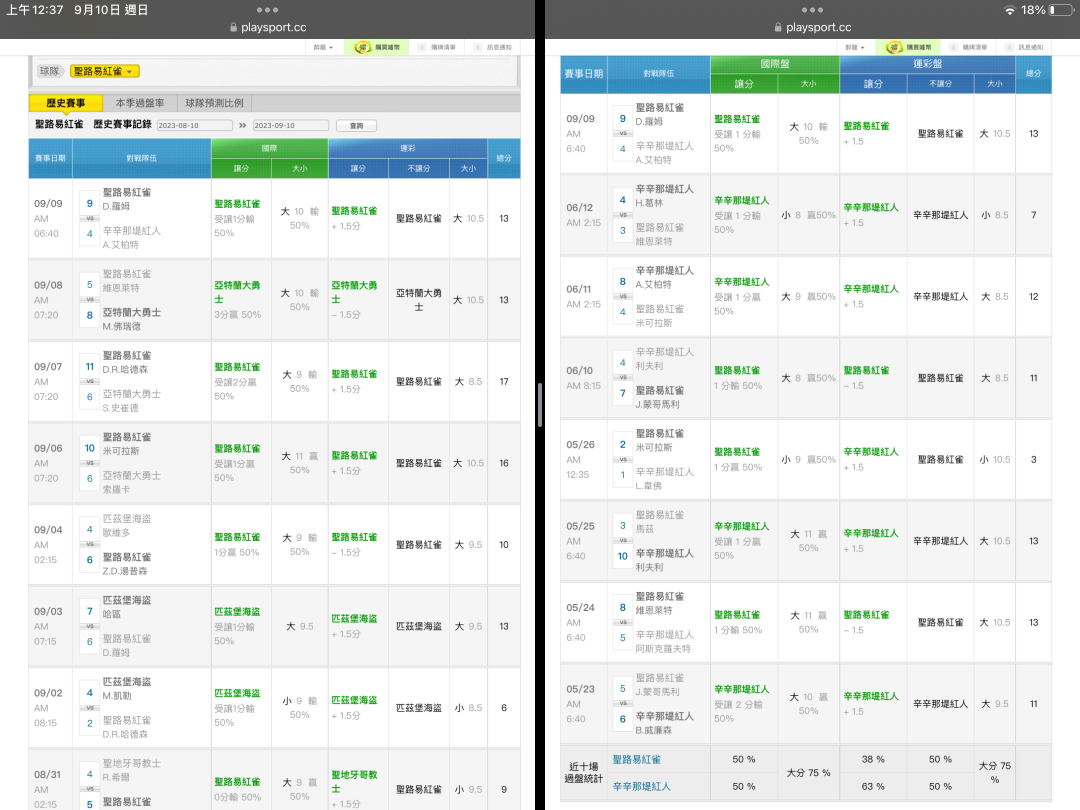Tap the lock icon in the right window's address bar
The height and width of the screenshot is (810, 1080).
click(x=778, y=28)
